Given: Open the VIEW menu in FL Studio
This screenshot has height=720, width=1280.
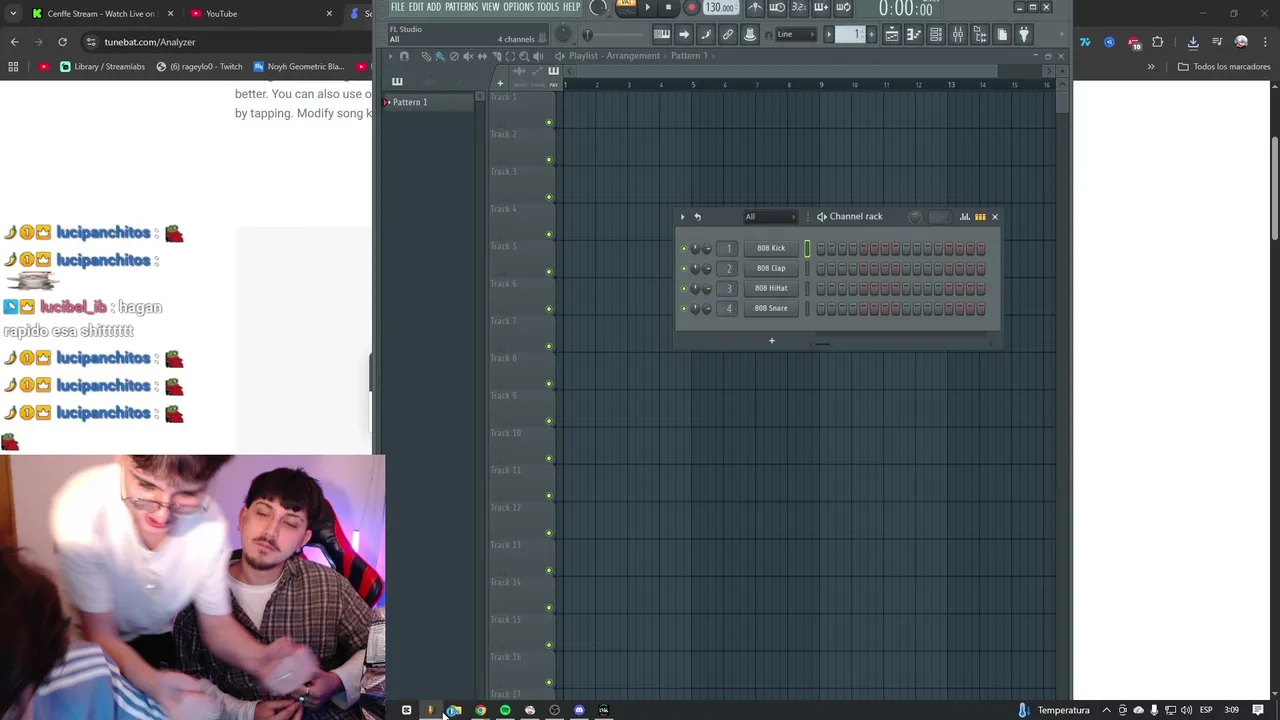Looking at the screenshot, I should pos(490,7).
